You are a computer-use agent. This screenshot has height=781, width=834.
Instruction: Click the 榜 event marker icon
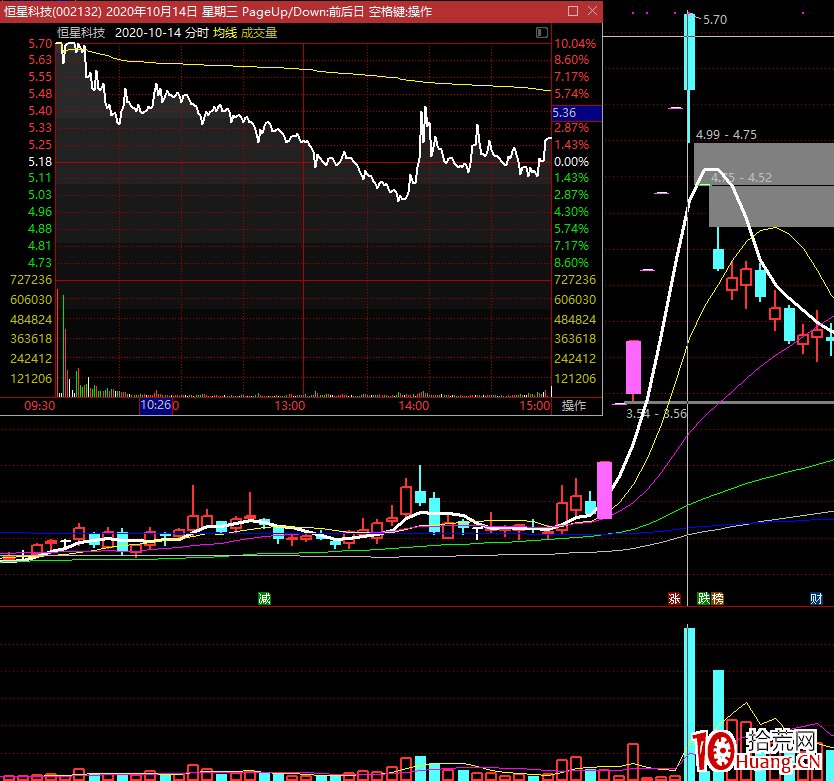pyautogui.click(x=717, y=599)
